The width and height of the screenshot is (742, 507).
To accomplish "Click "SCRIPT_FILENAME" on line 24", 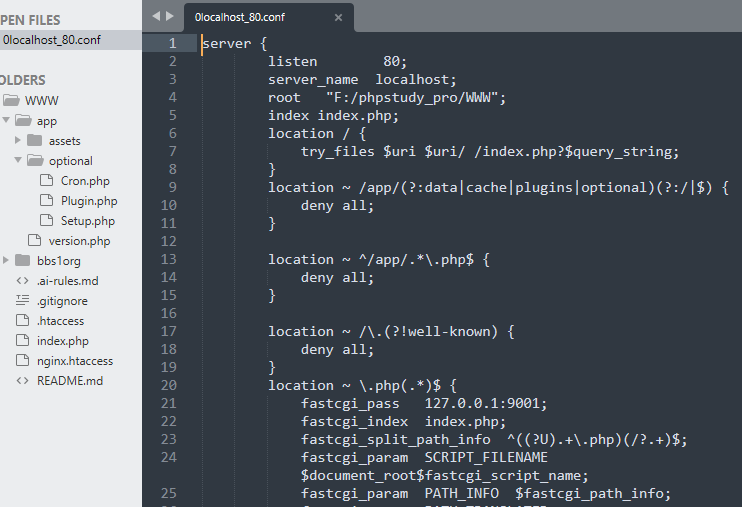I will [486, 457].
